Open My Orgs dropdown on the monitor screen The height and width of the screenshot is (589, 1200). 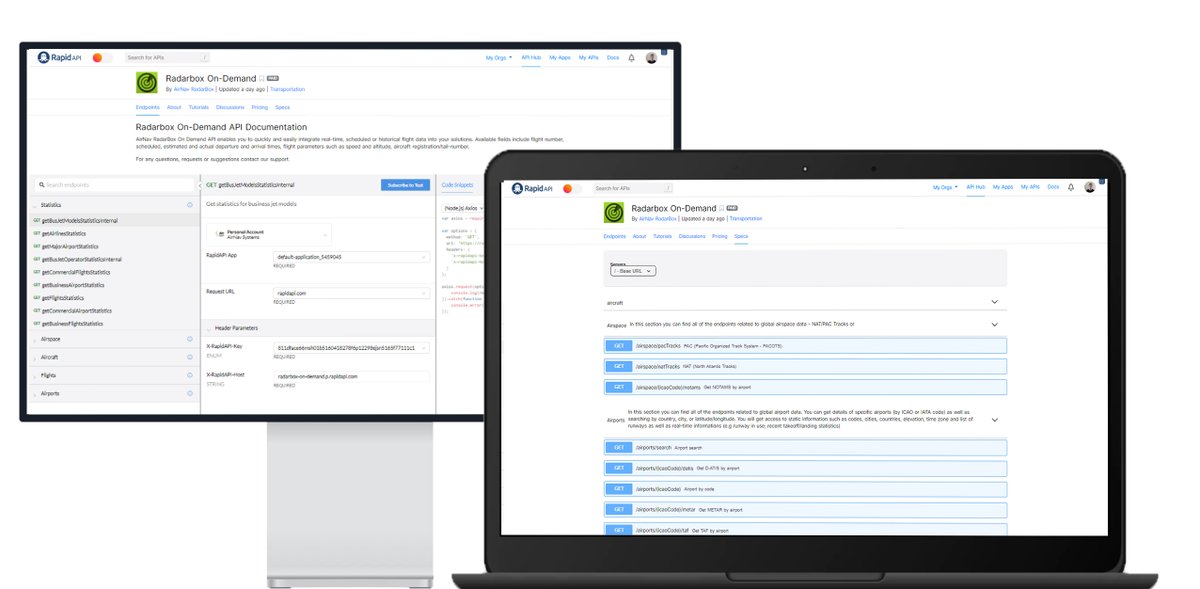(x=498, y=58)
